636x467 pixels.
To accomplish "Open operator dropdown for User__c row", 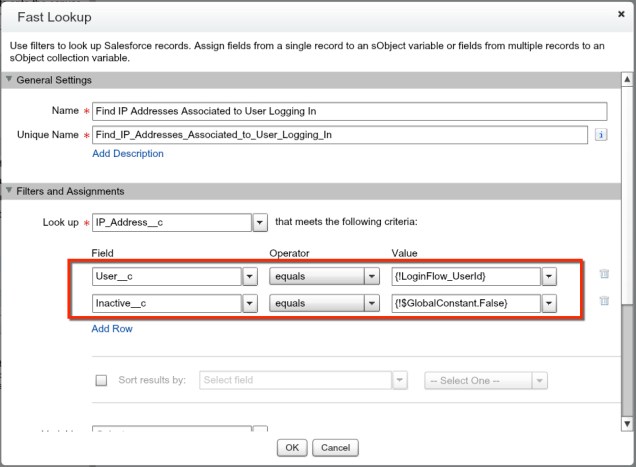I will [x=372, y=276].
